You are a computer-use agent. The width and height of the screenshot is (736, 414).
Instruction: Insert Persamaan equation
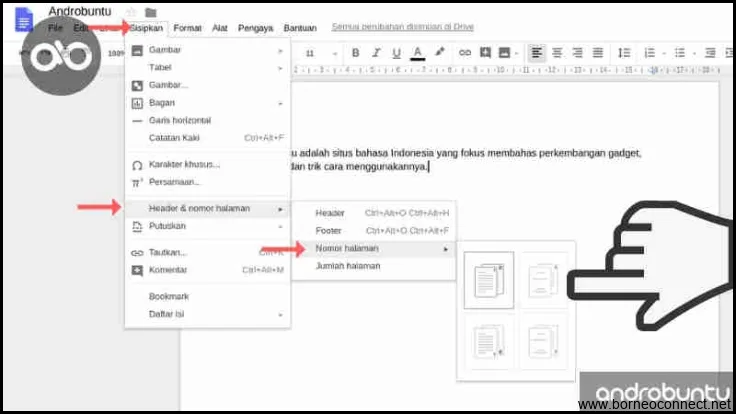coord(207,182)
